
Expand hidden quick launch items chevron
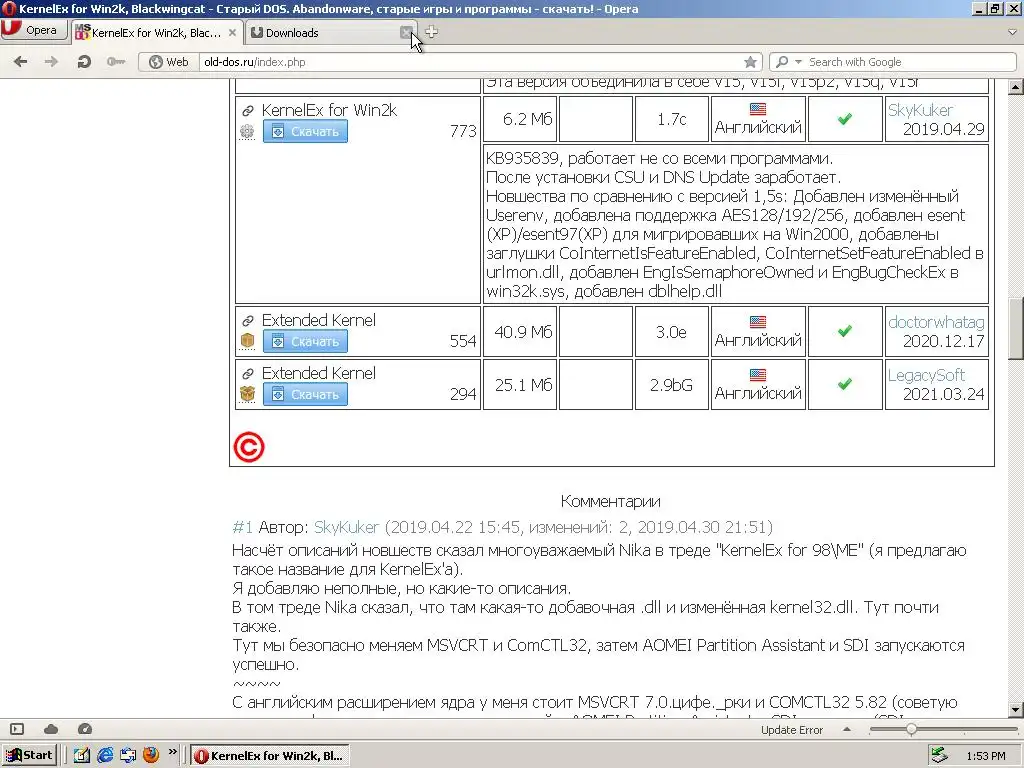pos(172,752)
